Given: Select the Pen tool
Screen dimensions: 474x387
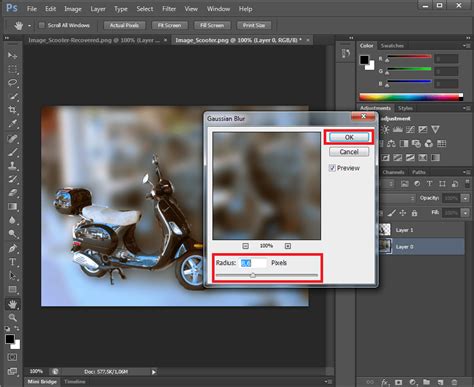Looking at the screenshot, I should click(x=12, y=248).
